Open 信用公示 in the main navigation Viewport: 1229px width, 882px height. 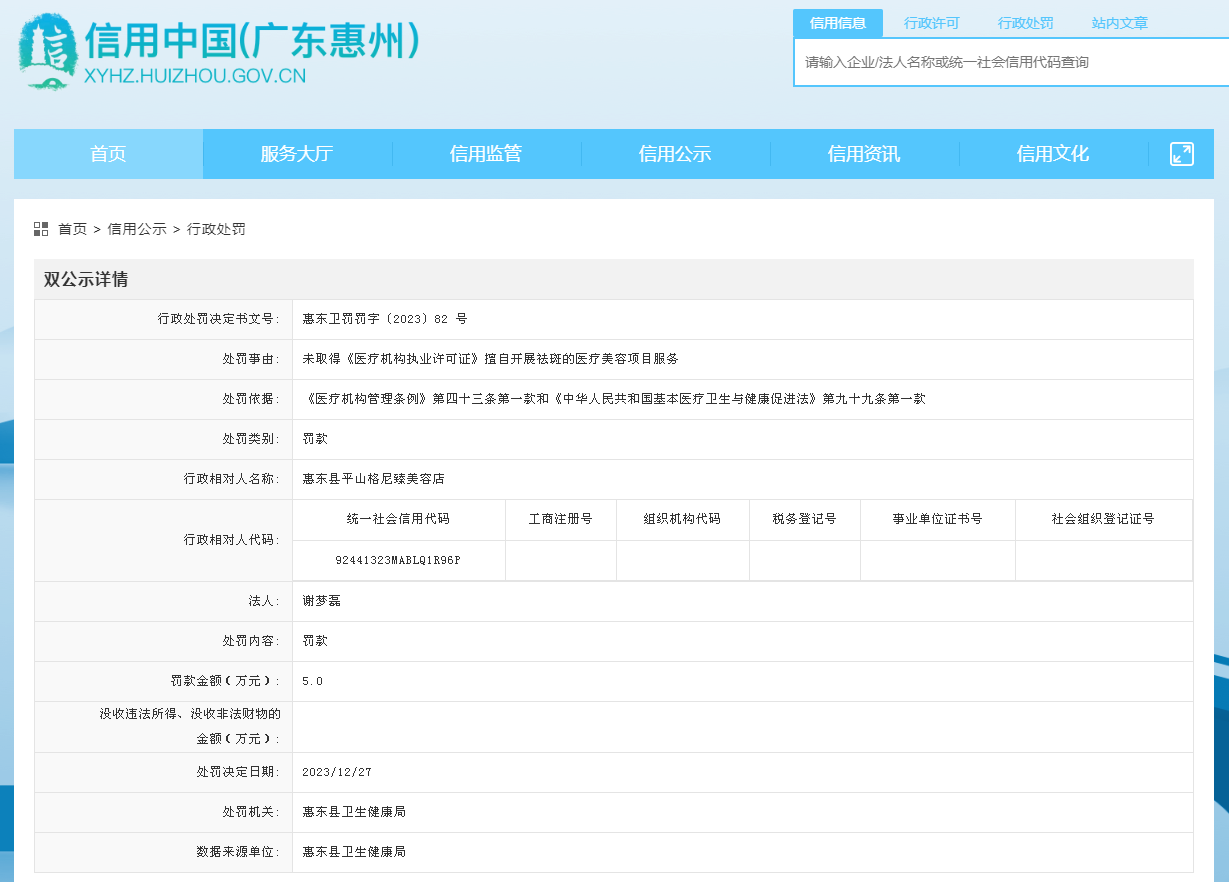coord(675,154)
